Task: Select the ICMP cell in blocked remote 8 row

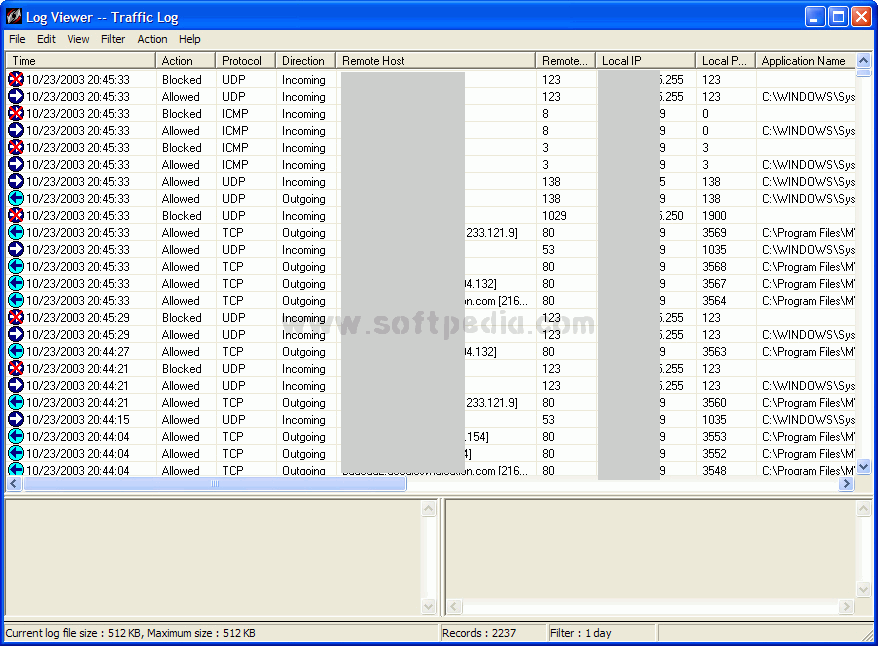Action: pos(235,114)
